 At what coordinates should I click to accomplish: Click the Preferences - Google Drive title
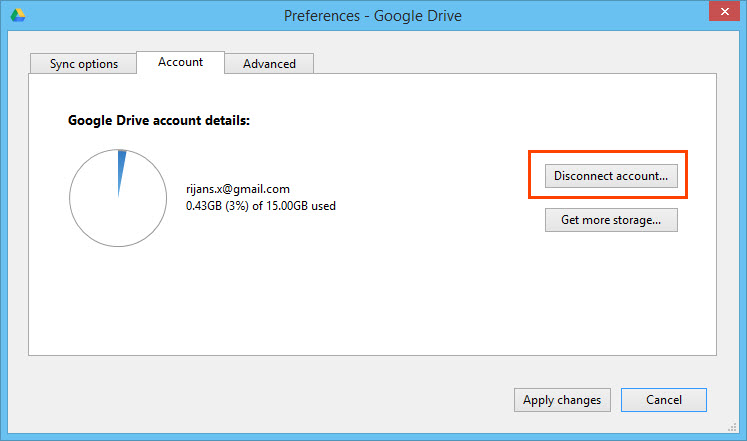click(x=373, y=16)
